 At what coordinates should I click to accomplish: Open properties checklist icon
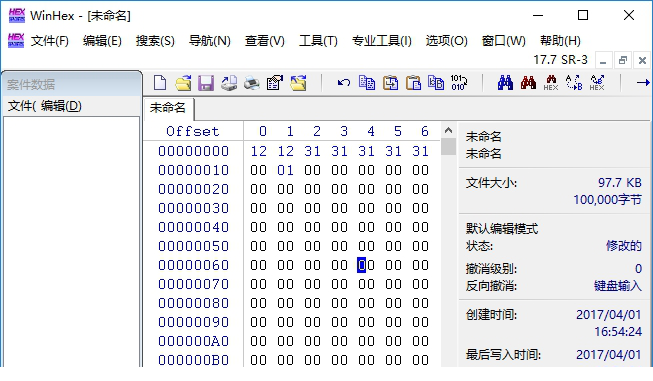[x=274, y=83]
